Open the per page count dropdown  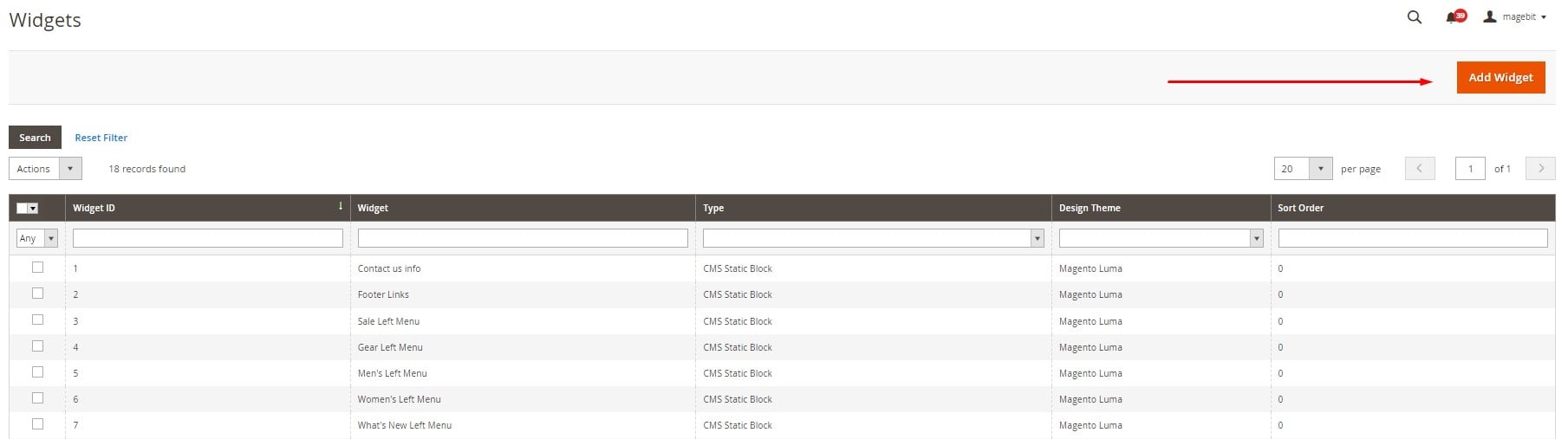point(1303,169)
